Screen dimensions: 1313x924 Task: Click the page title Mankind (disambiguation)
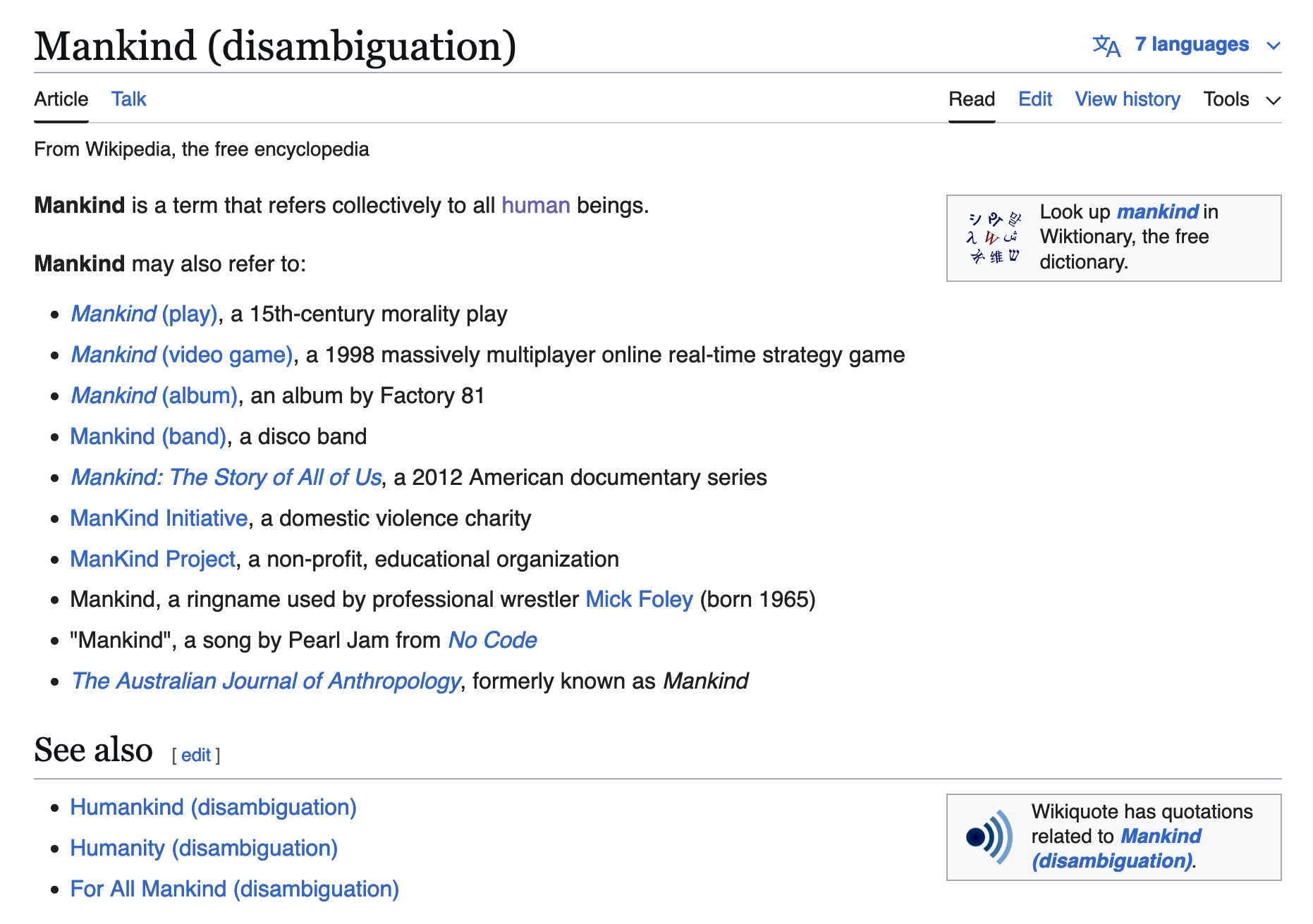[275, 47]
